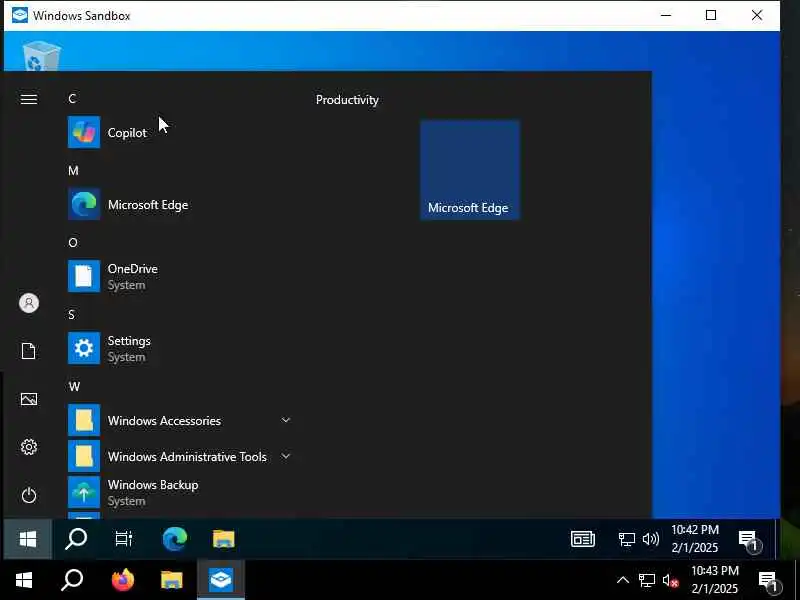
Task: Open the host notification center icon
Action: [768, 581]
